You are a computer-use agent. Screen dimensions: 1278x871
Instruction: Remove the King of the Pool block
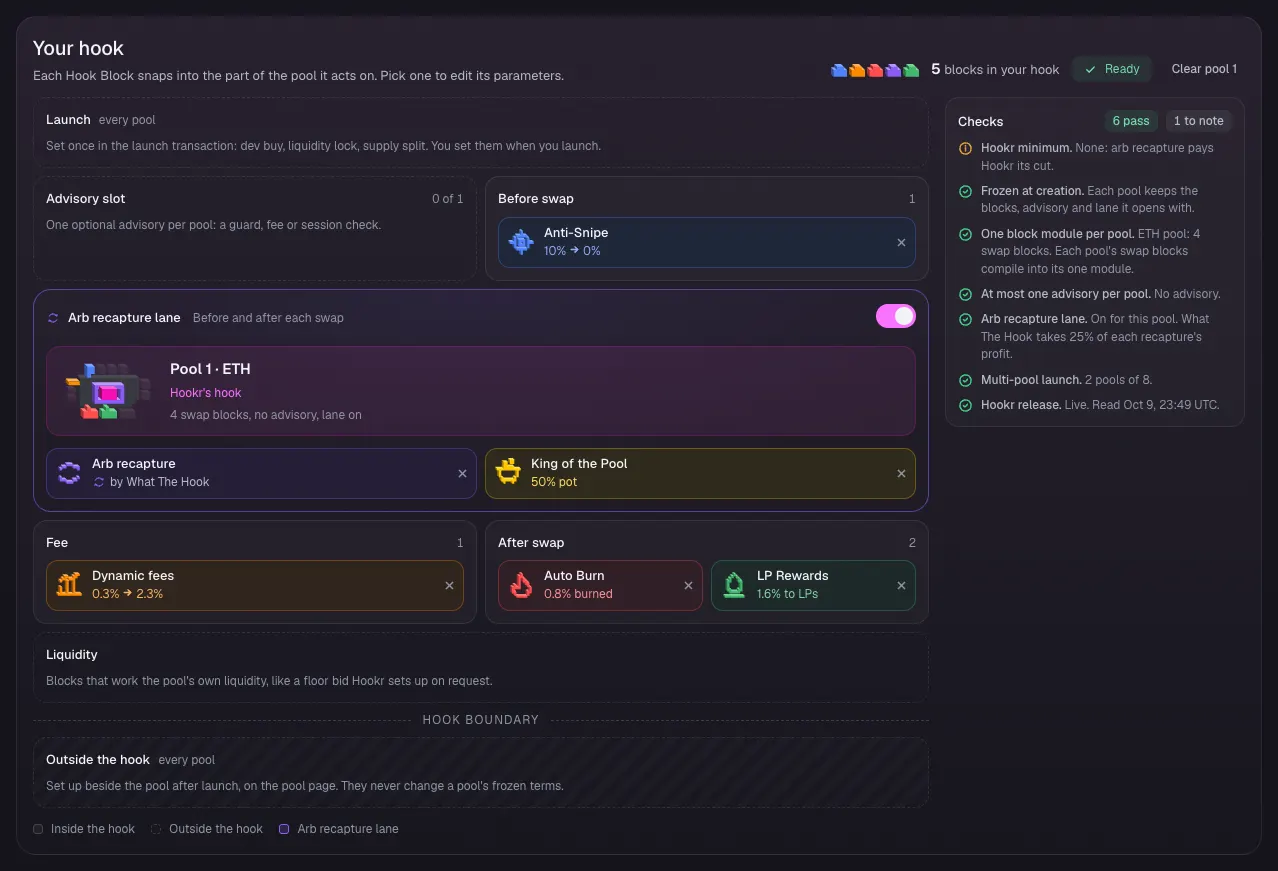point(901,474)
